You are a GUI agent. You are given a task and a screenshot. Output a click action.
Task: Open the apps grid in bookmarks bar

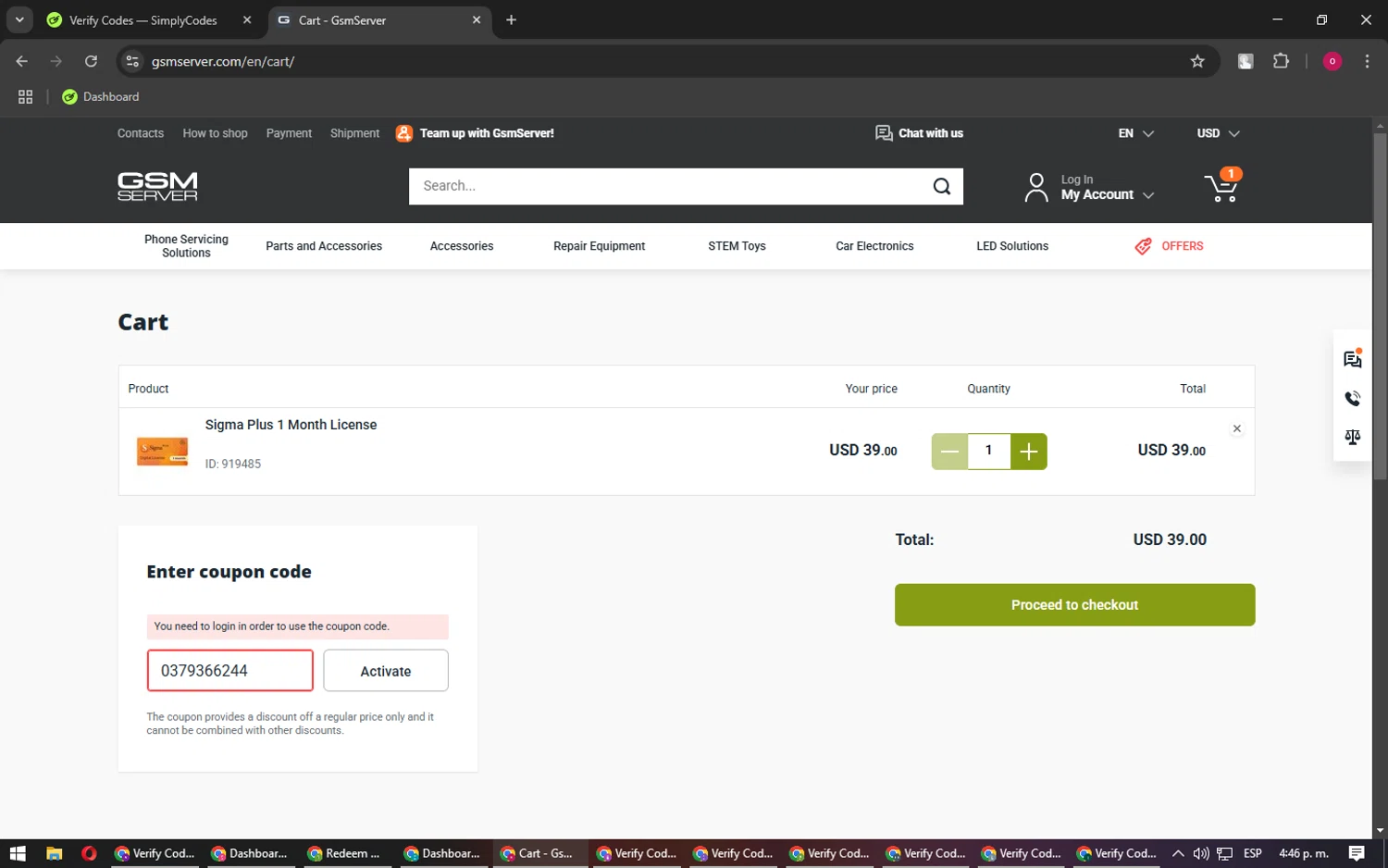pyautogui.click(x=25, y=96)
